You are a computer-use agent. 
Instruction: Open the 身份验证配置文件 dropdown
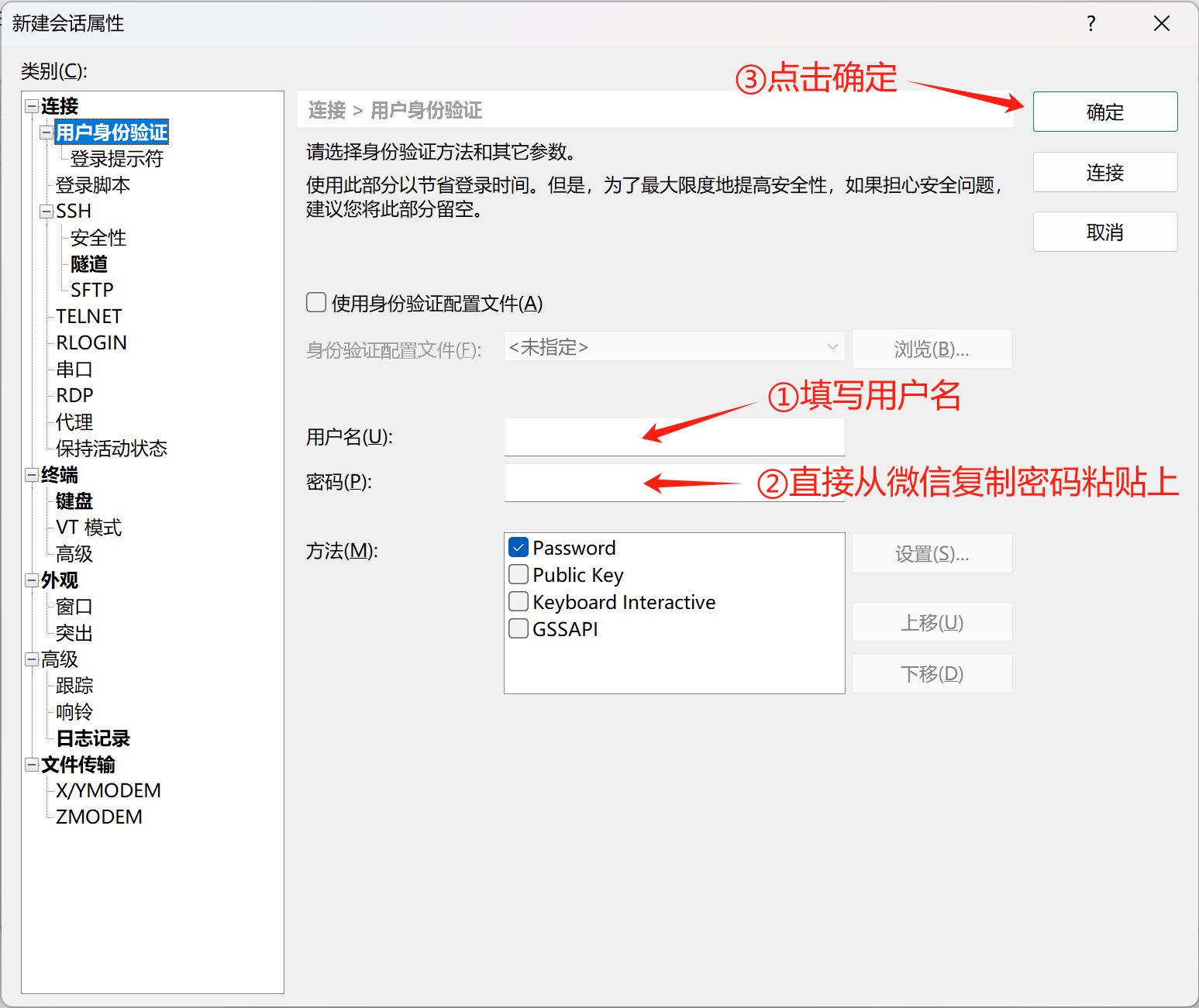674,347
